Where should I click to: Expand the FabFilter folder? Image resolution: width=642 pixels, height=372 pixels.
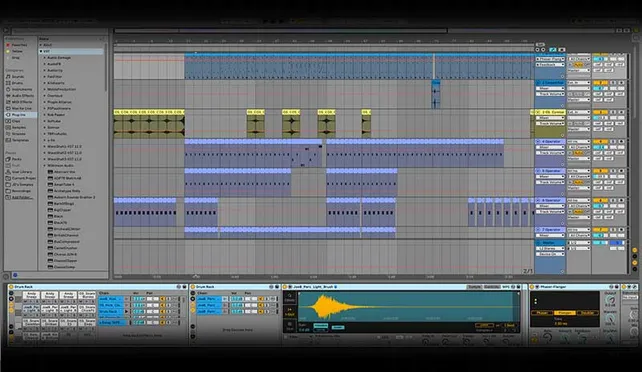(x=45, y=77)
